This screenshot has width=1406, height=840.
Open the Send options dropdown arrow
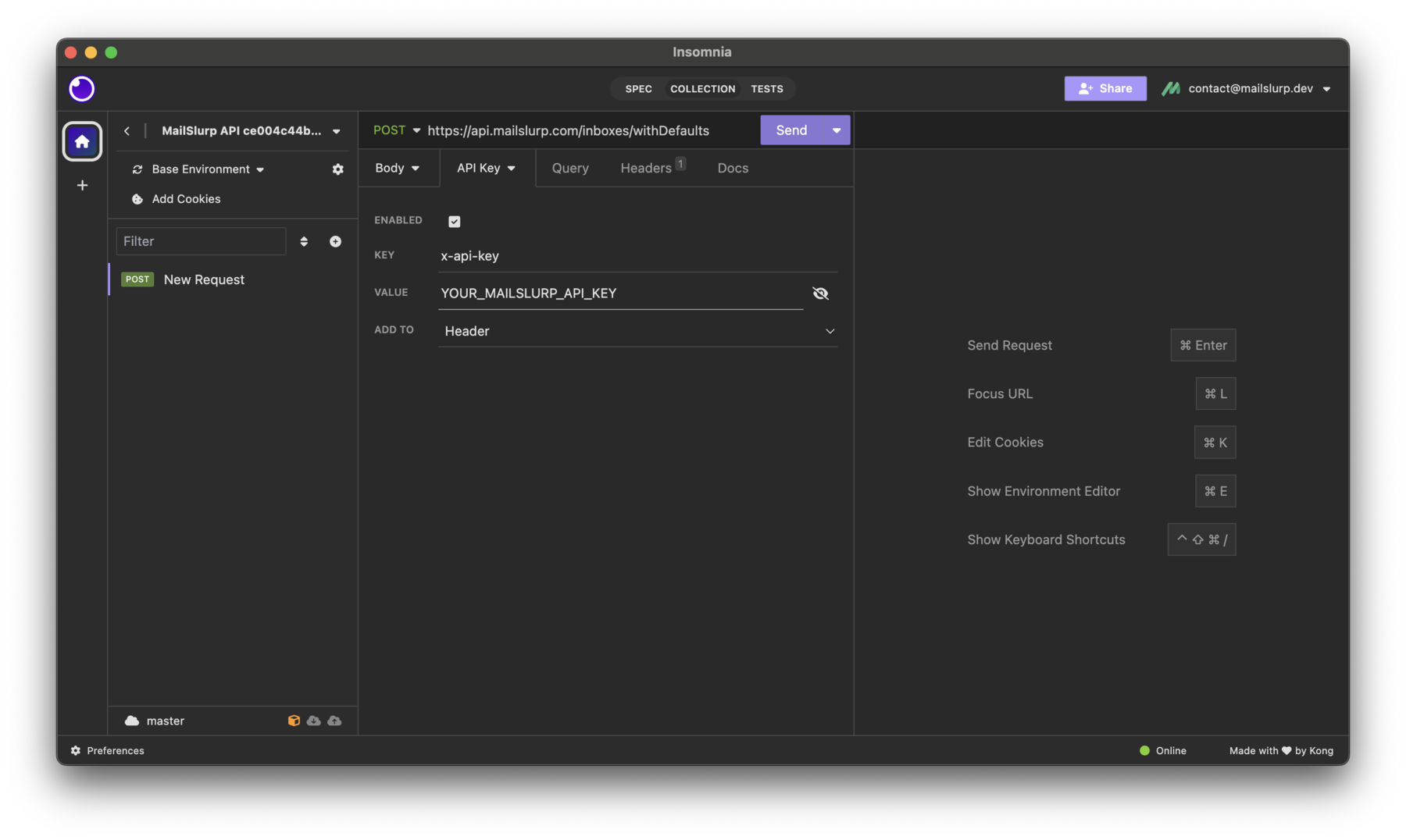837,130
